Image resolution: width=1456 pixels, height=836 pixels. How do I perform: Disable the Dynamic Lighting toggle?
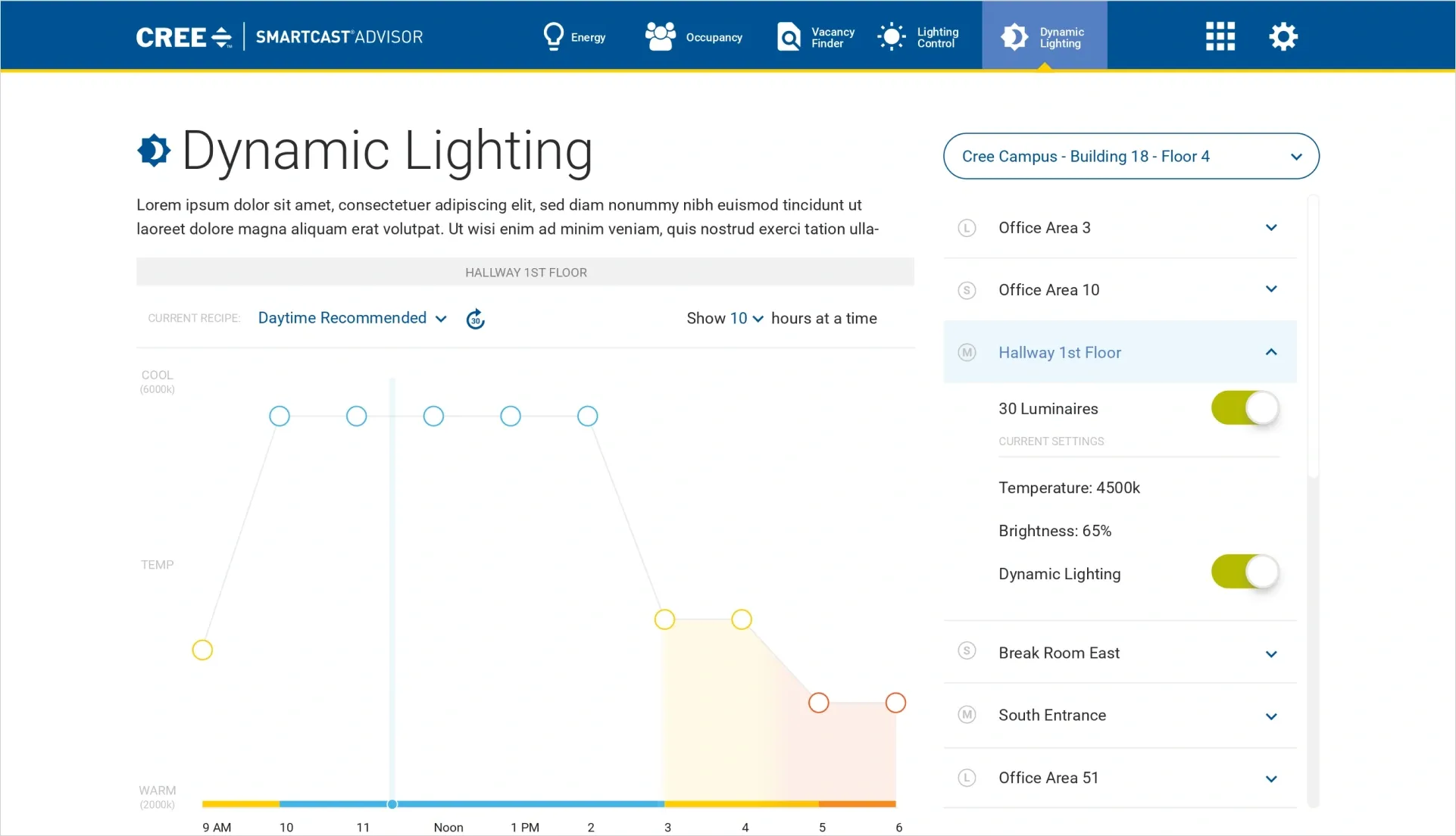coord(1244,572)
